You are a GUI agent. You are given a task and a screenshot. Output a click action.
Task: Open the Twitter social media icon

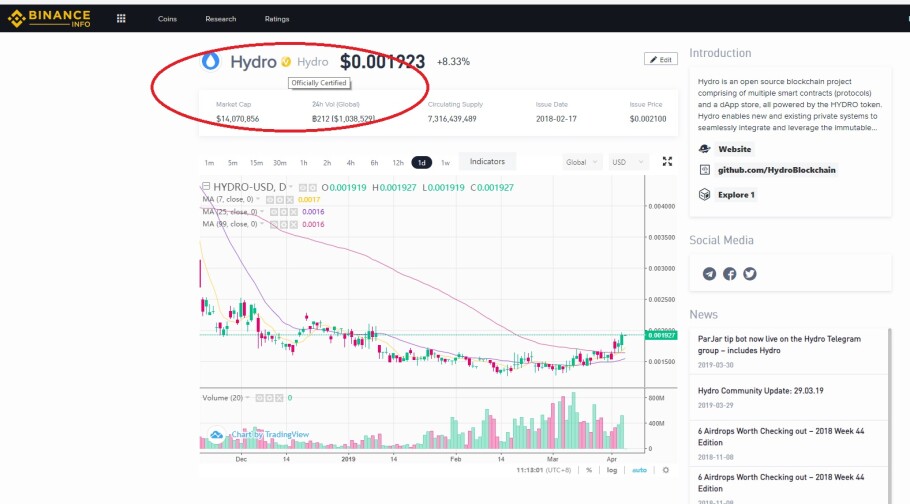tap(750, 273)
